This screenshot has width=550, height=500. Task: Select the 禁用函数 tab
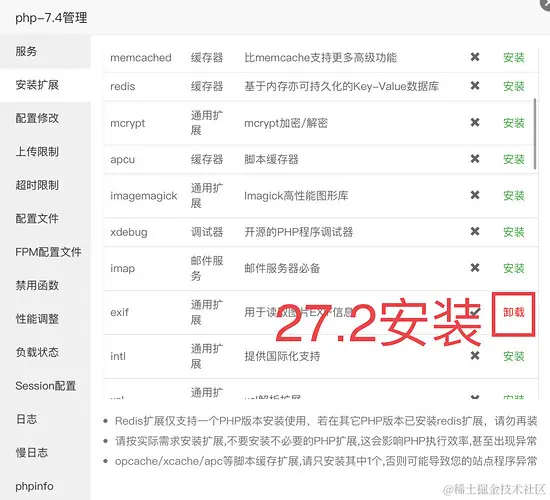[45, 286]
